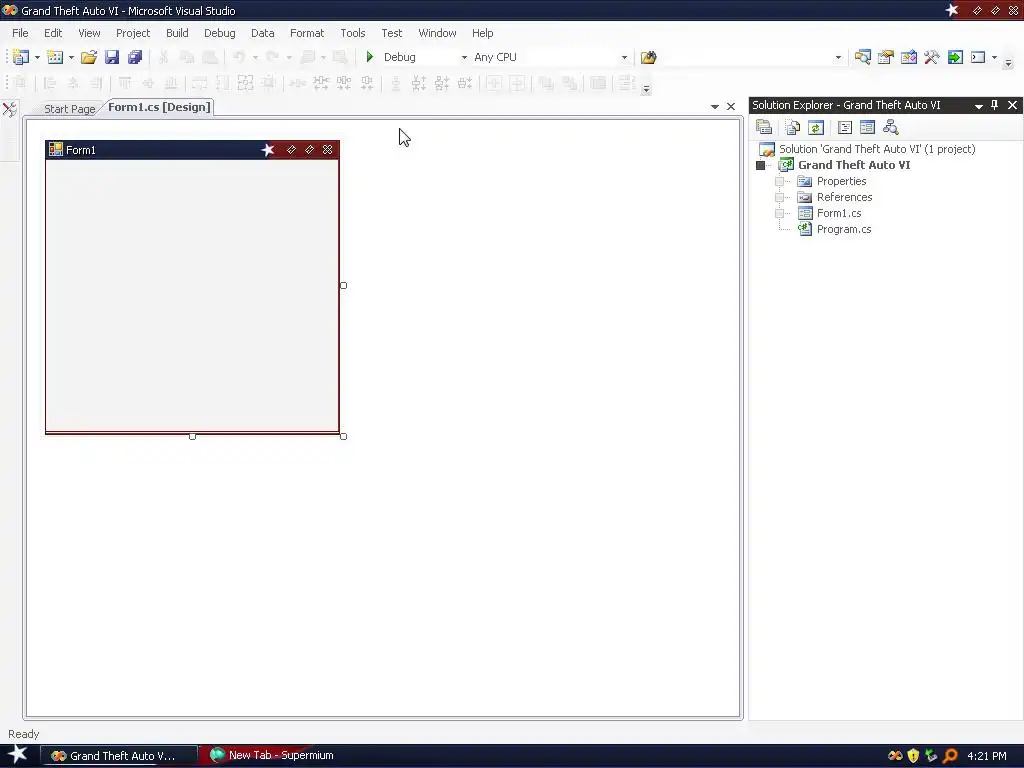Click the star Start button on the taskbar

pos(17,755)
